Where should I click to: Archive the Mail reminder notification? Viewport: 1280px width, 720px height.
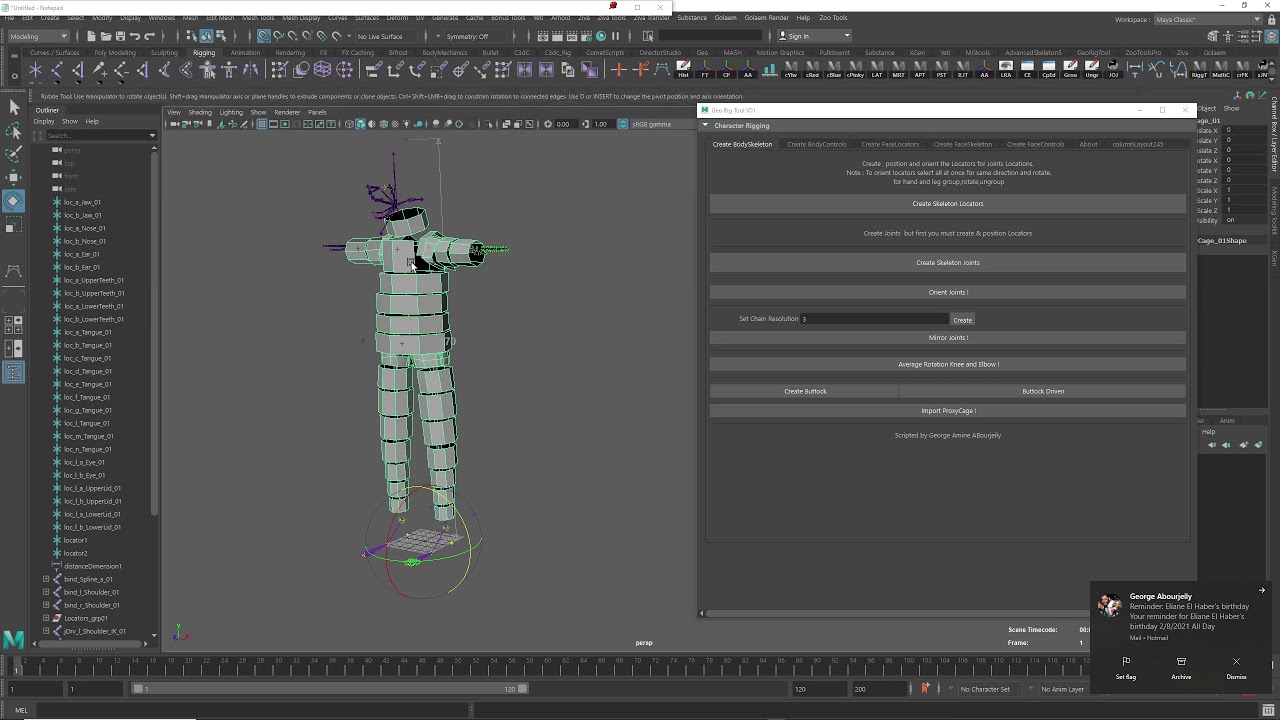1181,667
